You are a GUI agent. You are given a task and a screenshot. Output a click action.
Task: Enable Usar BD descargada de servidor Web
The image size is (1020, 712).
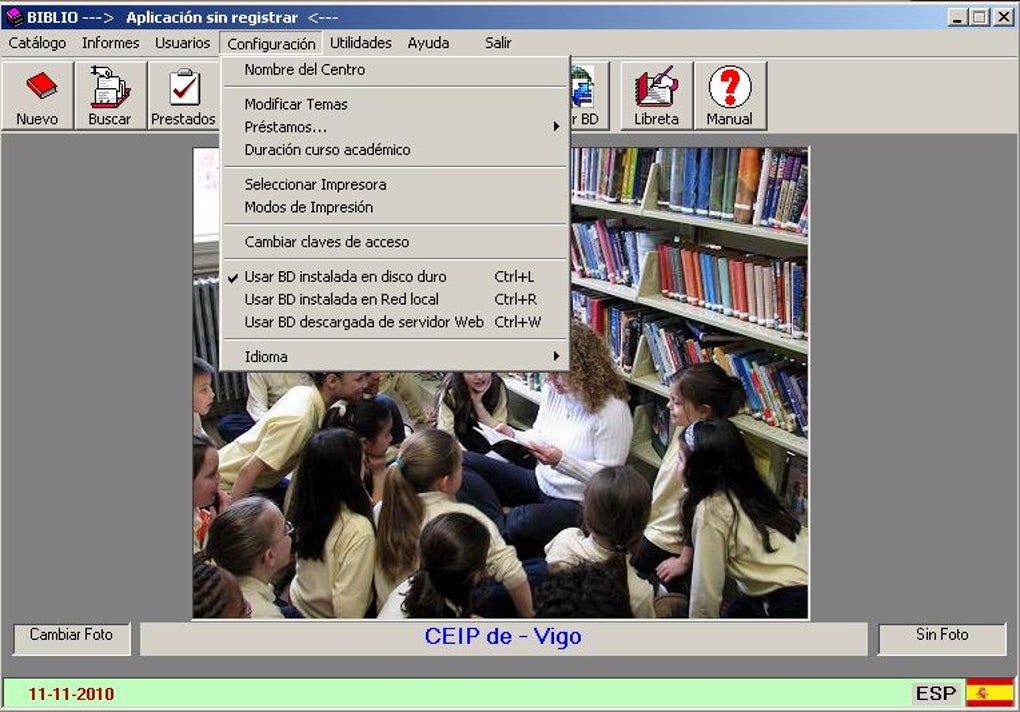tap(363, 322)
